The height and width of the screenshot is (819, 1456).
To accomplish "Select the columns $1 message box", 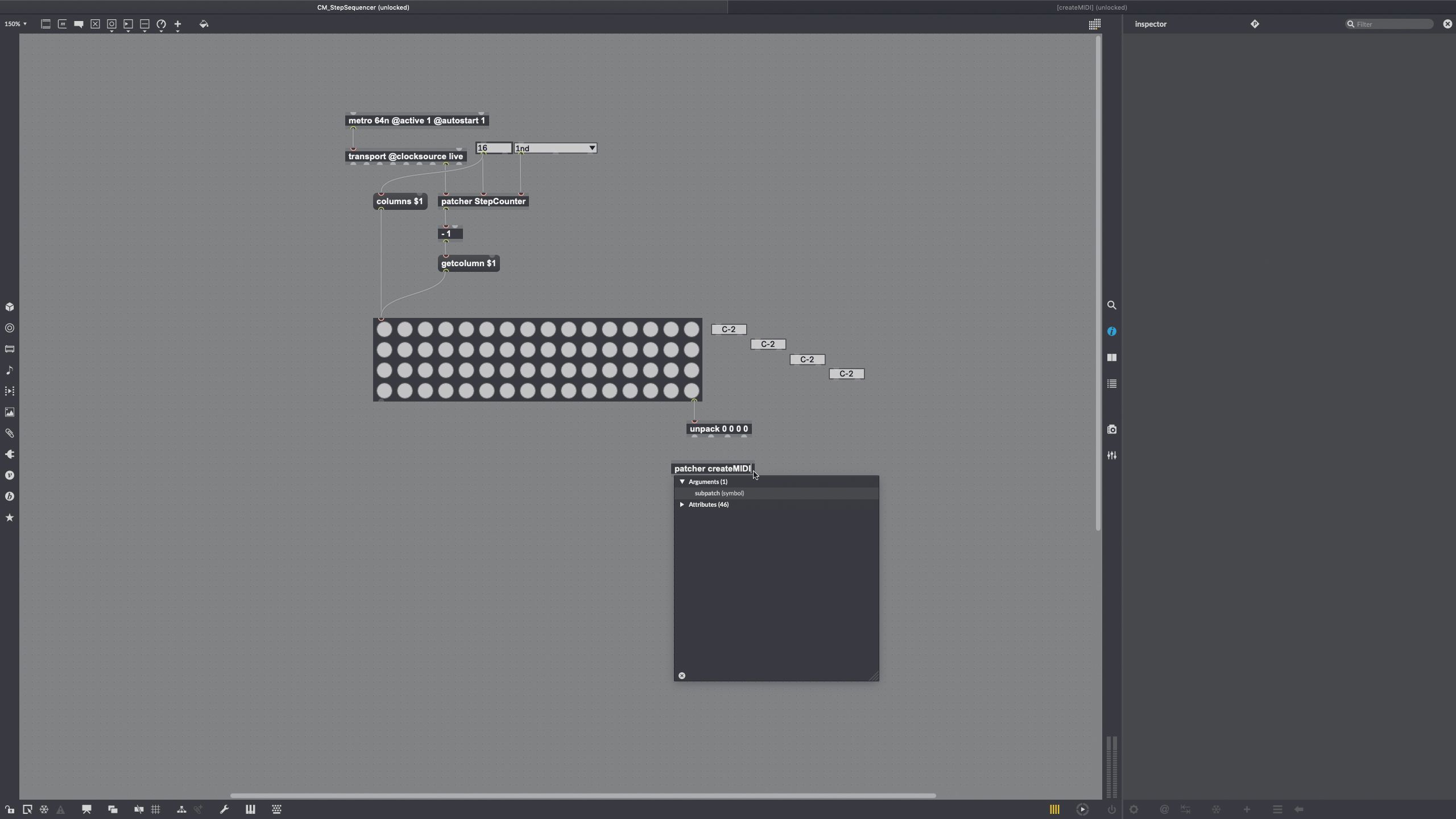I will pyautogui.click(x=400, y=201).
